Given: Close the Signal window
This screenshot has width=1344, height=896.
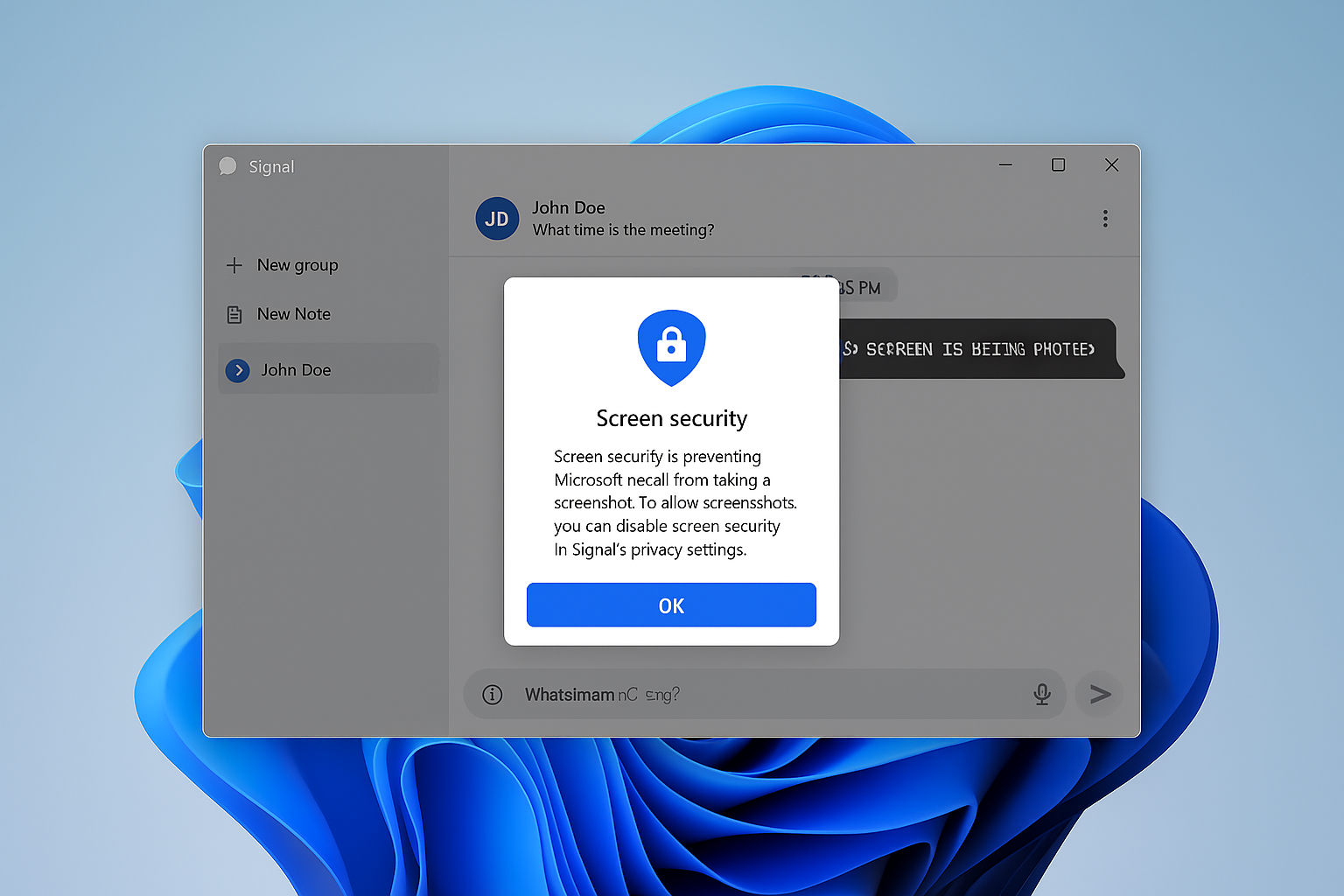Looking at the screenshot, I should tap(1111, 164).
